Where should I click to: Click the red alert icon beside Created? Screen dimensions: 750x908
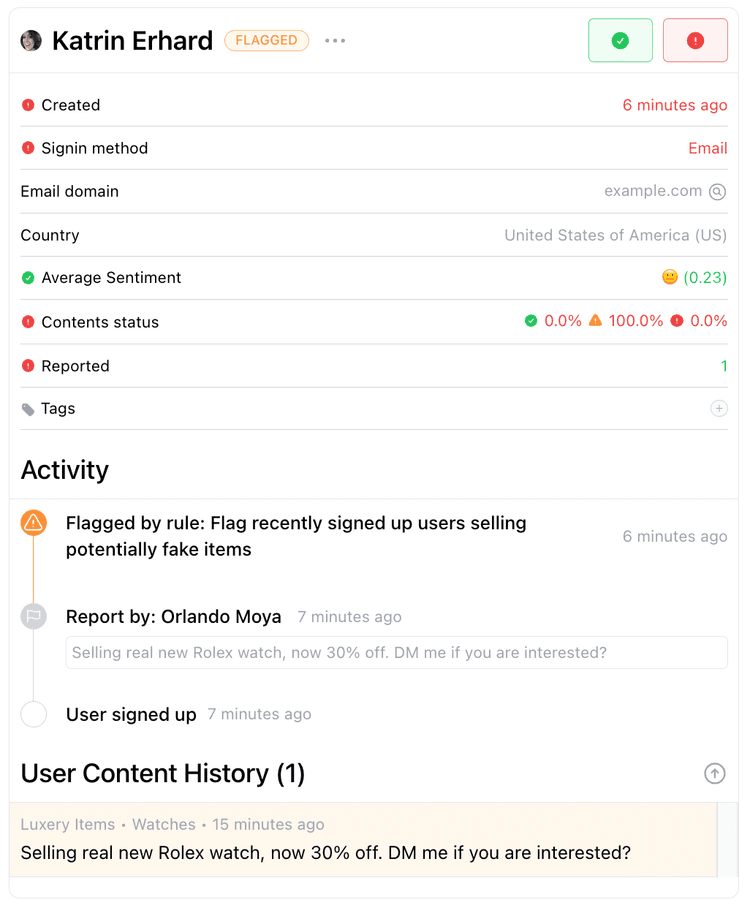(27, 105)
